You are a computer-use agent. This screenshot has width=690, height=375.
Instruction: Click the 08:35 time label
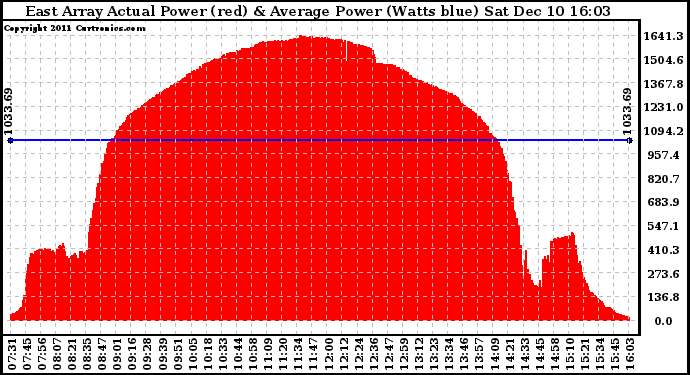coord(88,354)
